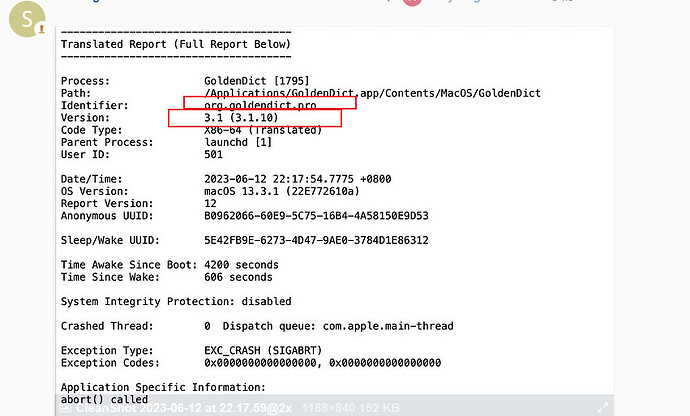Viewport: 690px width, 416px height.
Task: Click the identifier value "org.goldendict.pro"
Action: pos(260,105)
